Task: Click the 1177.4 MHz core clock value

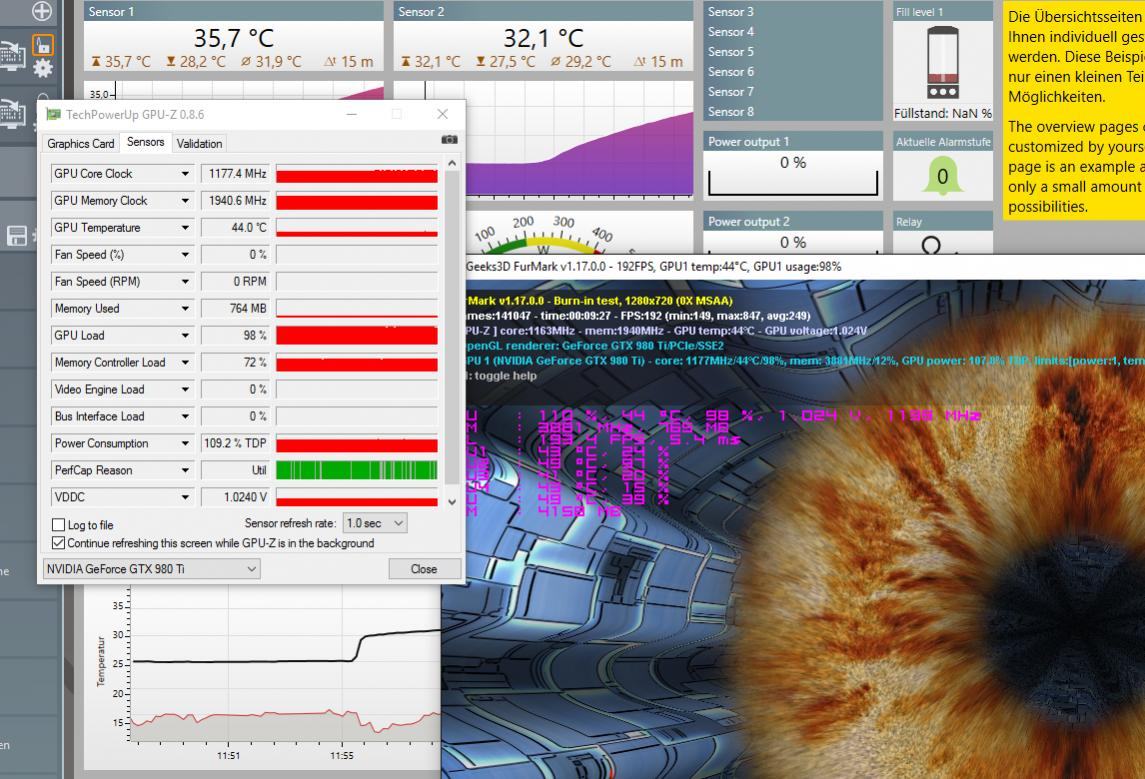Action: click(x=235, y=174)
